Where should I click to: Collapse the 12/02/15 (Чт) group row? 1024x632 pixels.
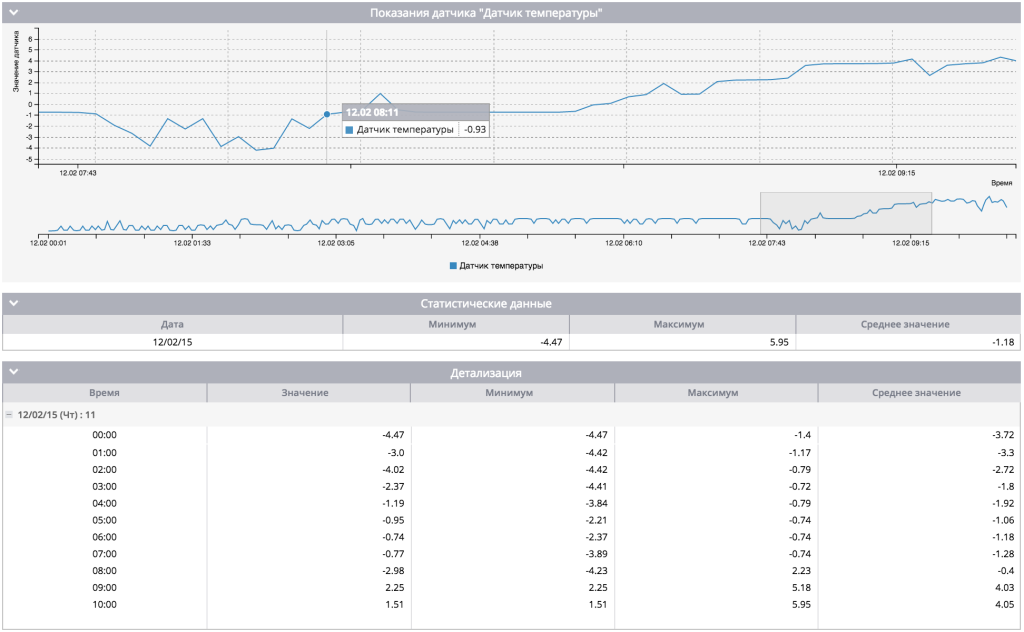(9, 414)
